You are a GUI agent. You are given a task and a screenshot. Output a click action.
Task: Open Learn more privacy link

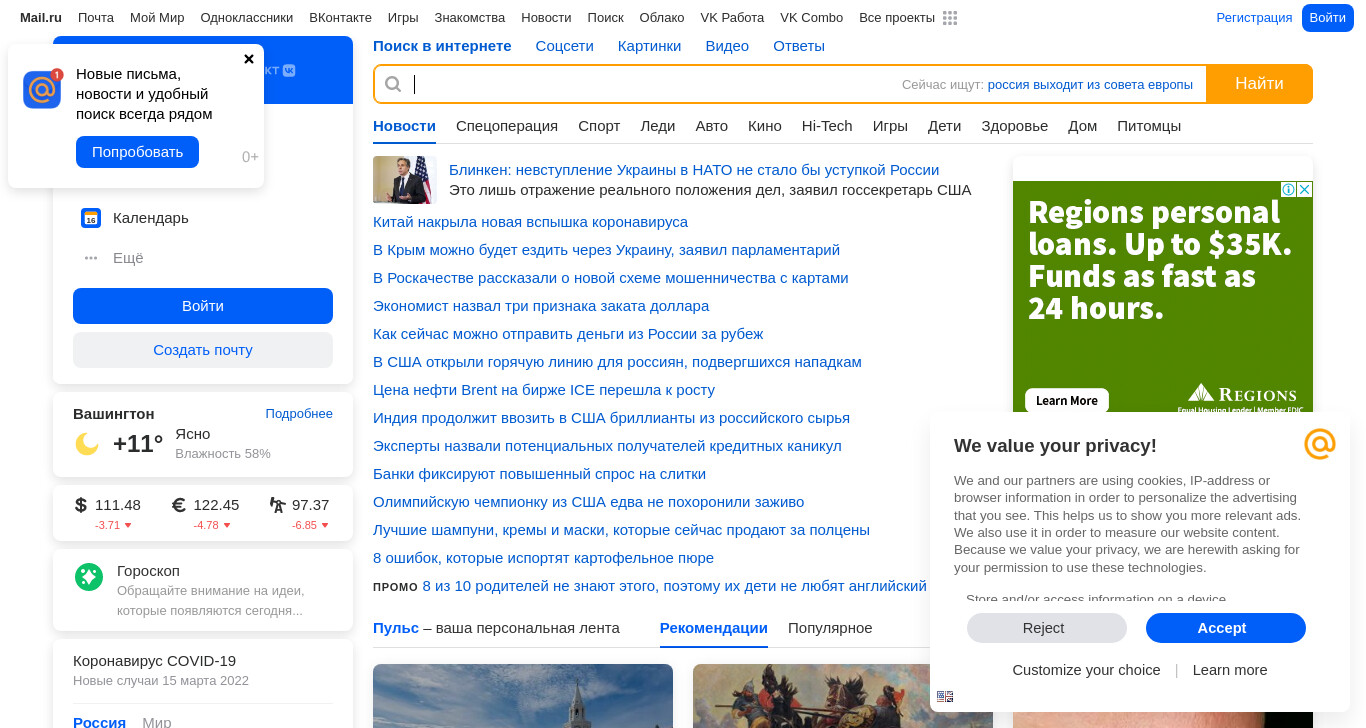point(1230,670)
